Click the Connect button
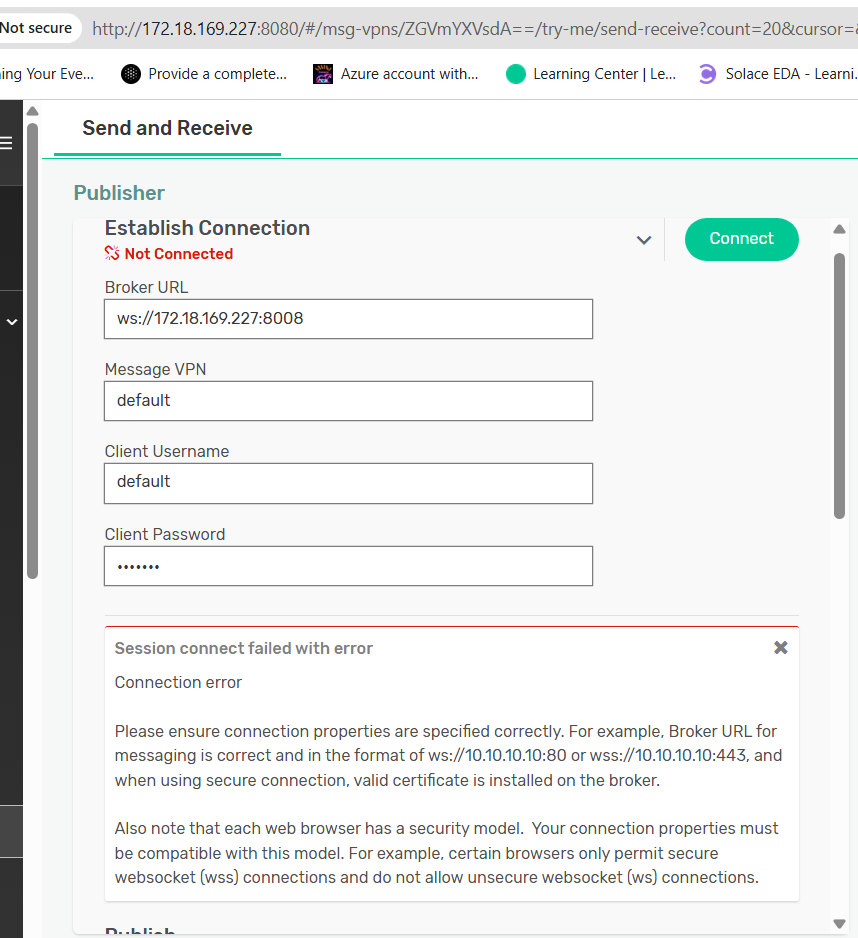 (x=741, y=239)
